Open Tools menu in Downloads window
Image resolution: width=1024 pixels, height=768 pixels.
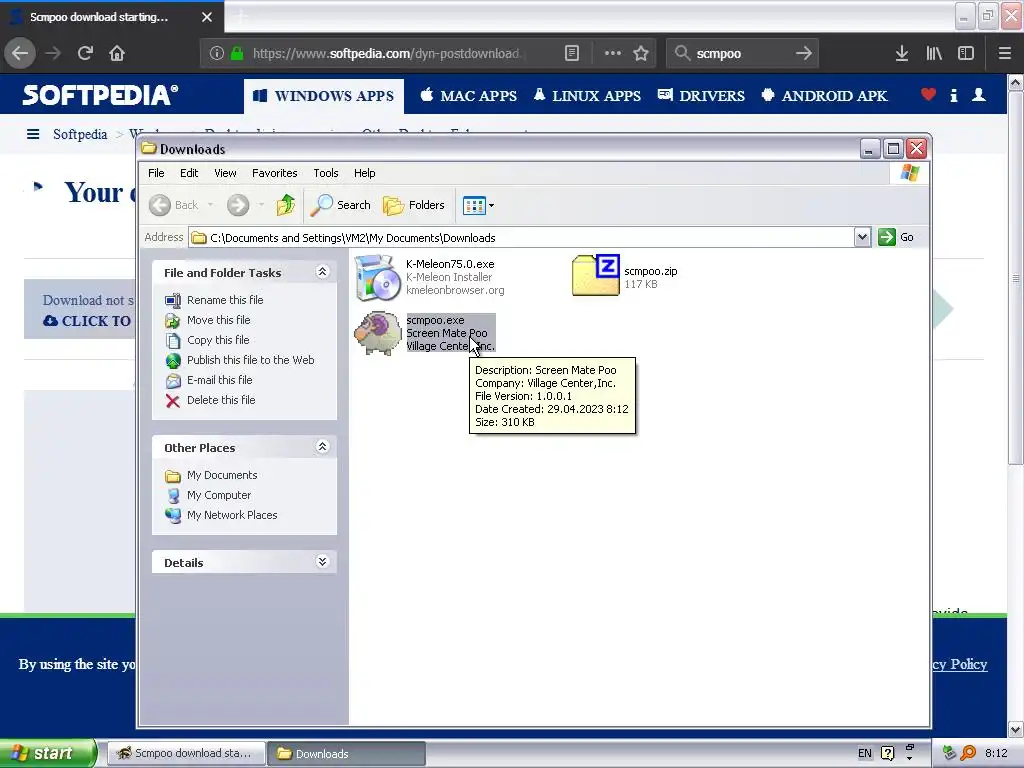click(x=325, y=173)
